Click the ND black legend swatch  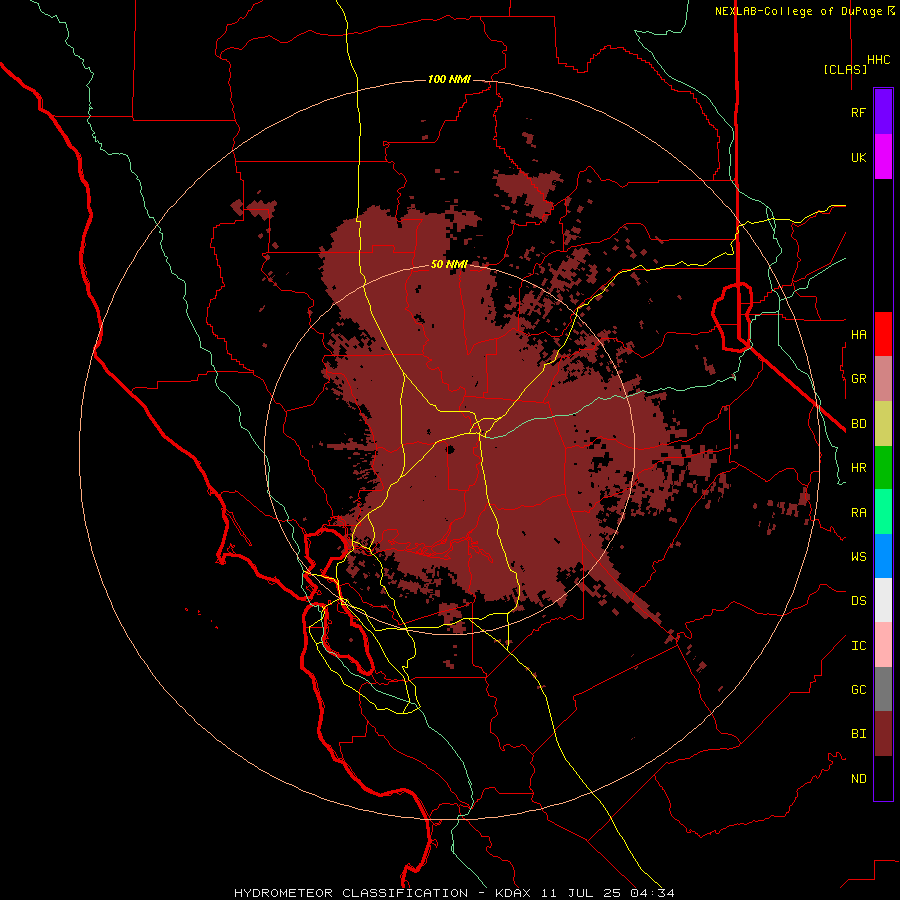tap(883, 778)
